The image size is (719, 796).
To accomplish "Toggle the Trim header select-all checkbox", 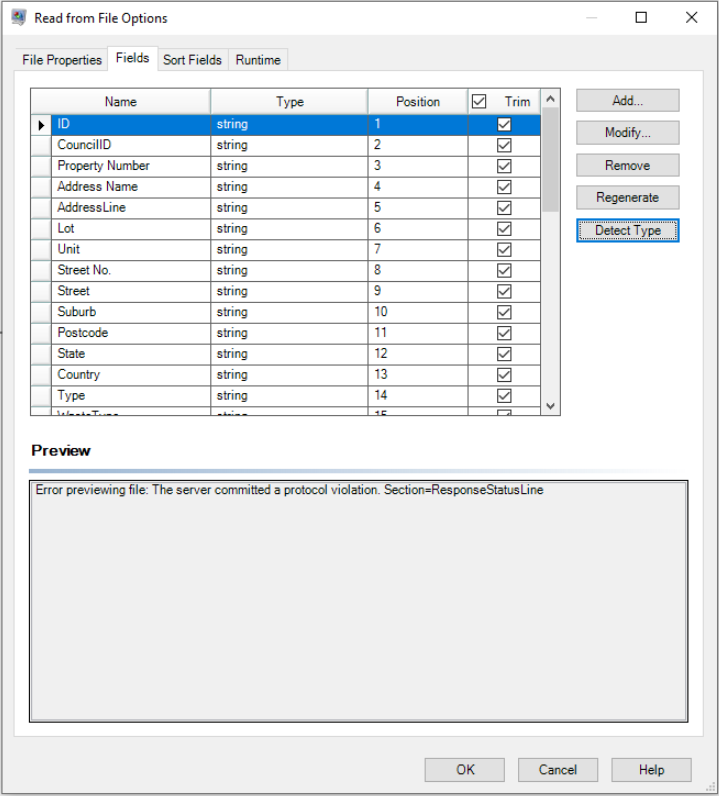I will point(479,101).
